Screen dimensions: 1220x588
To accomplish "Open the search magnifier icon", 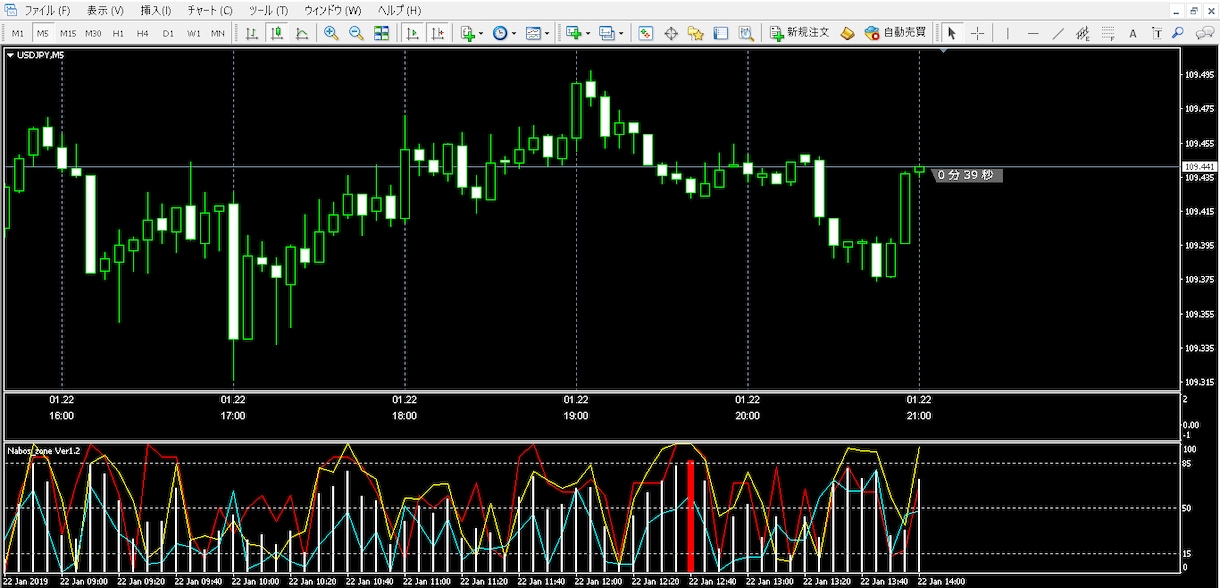I will click(x=1178, y=33).
